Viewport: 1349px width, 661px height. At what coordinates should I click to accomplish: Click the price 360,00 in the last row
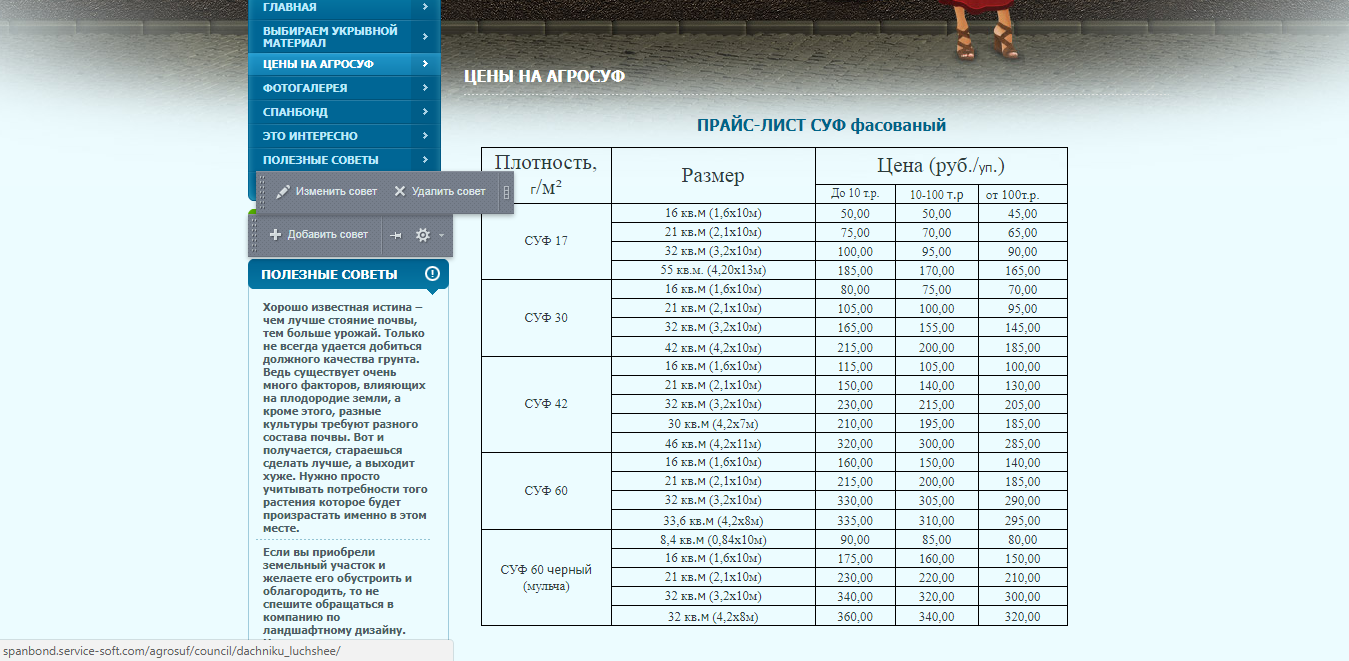coord(855,617)
